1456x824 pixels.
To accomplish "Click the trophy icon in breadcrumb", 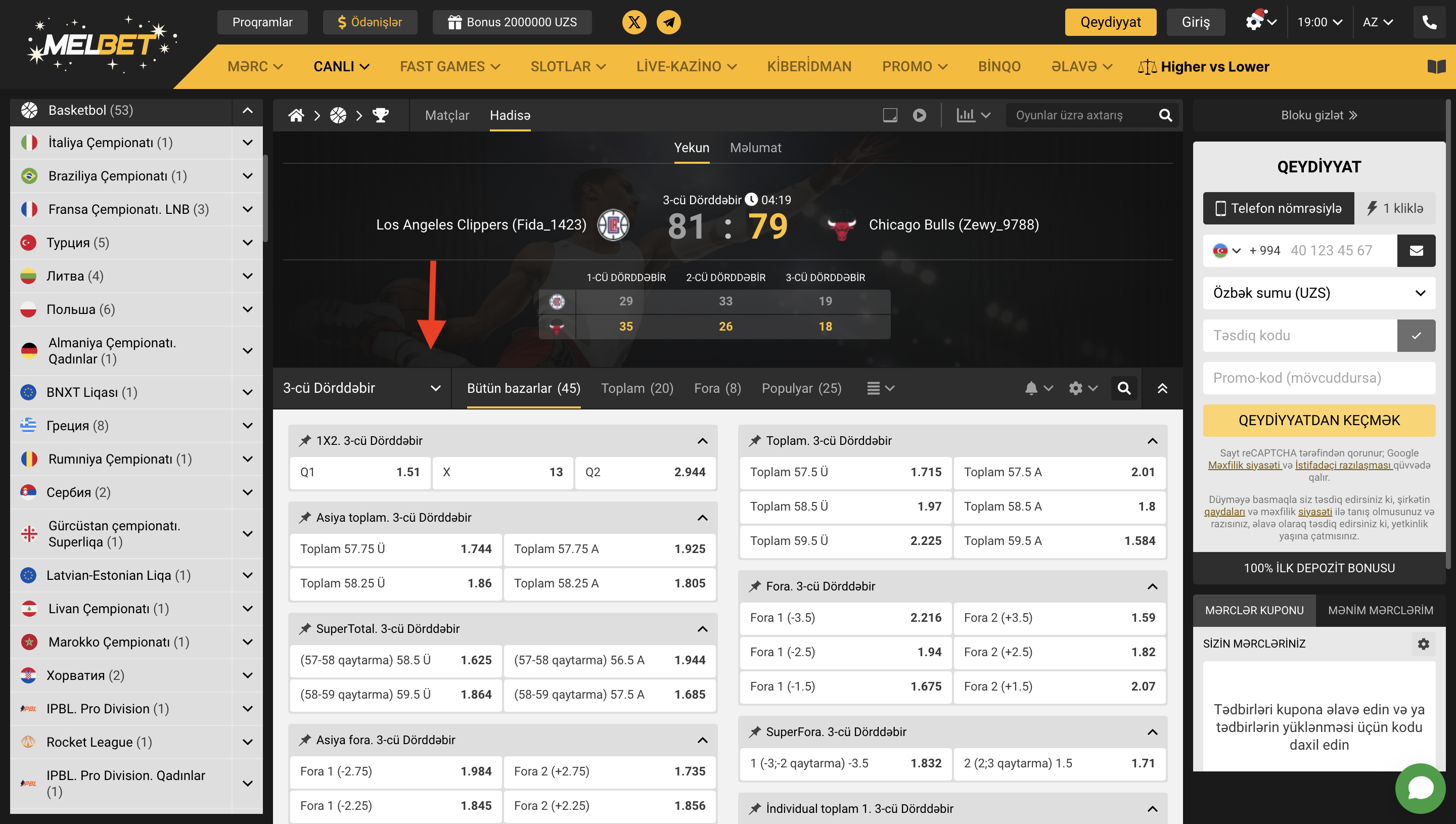I will pos(380,115).
